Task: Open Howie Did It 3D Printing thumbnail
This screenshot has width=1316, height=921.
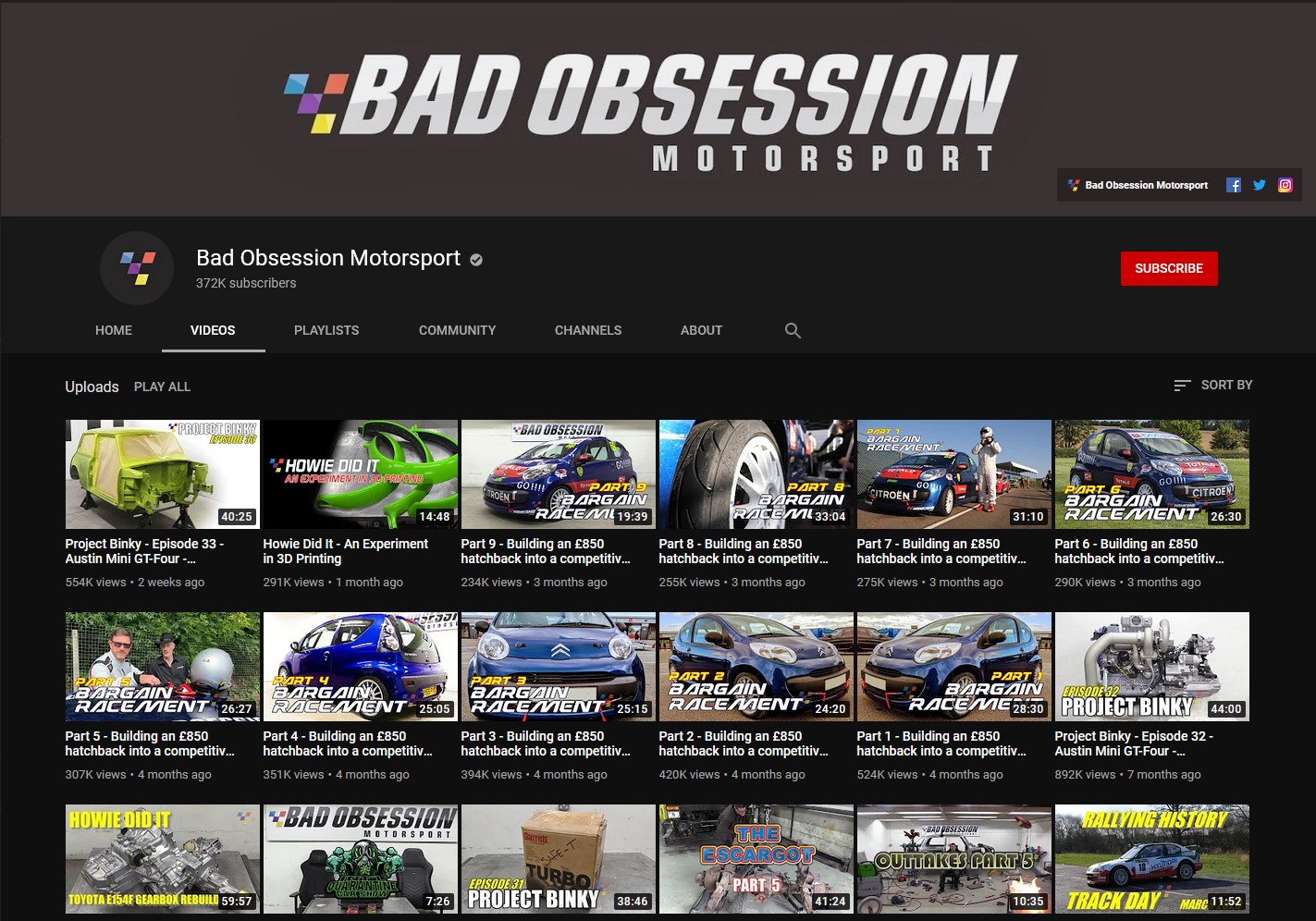Action: 360,474
